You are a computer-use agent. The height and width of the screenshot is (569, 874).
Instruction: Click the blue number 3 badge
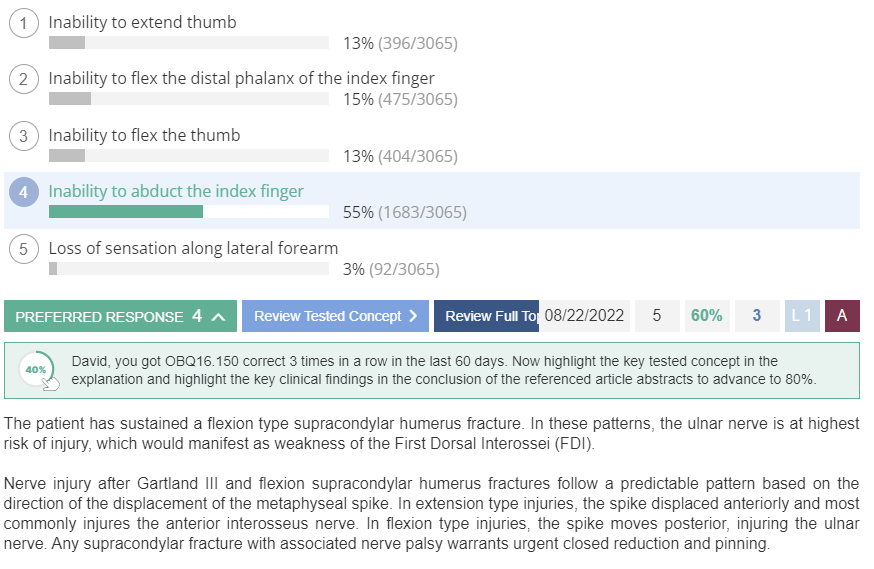756,316
